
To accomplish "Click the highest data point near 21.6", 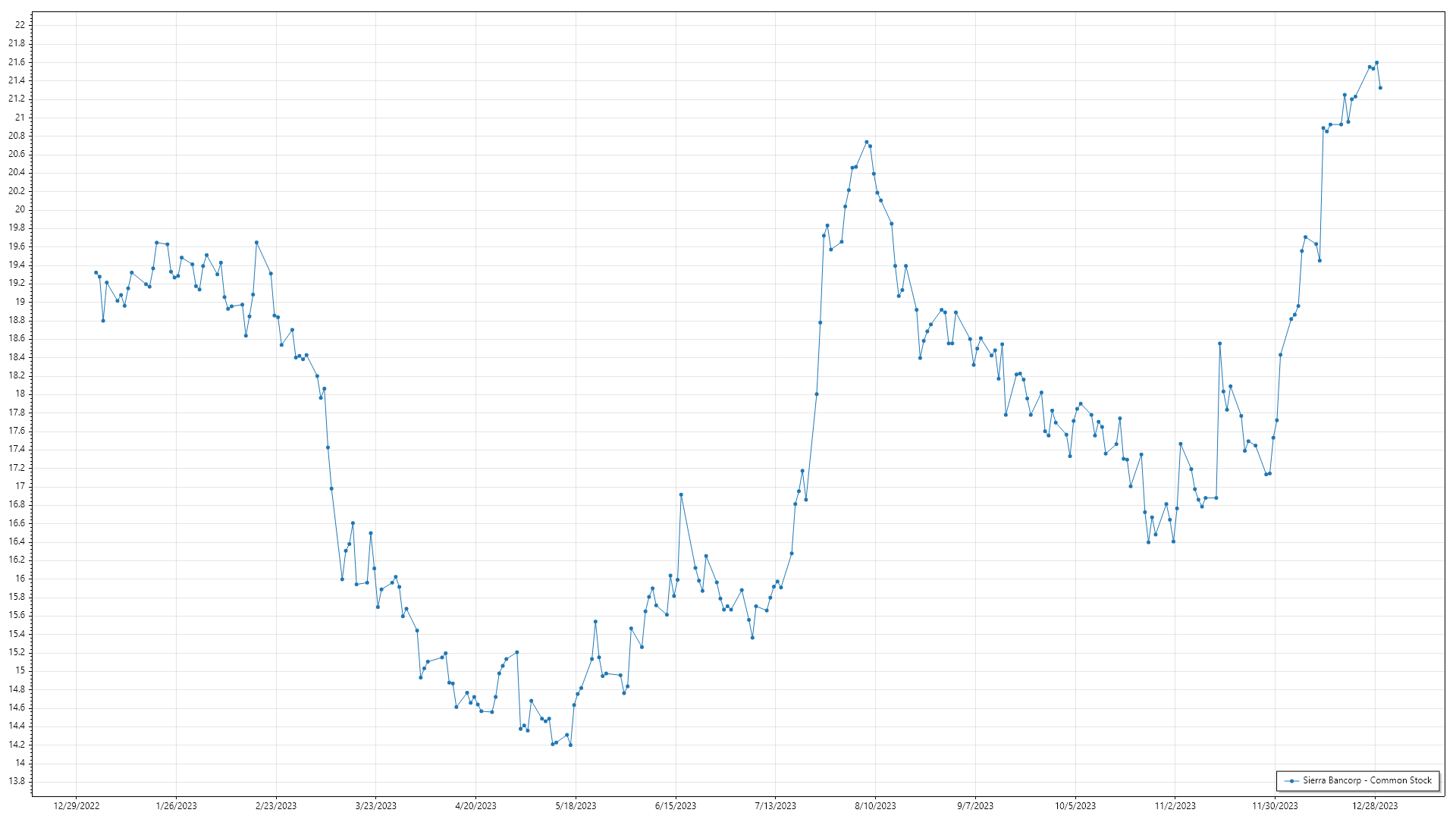I will point(1376,63).
